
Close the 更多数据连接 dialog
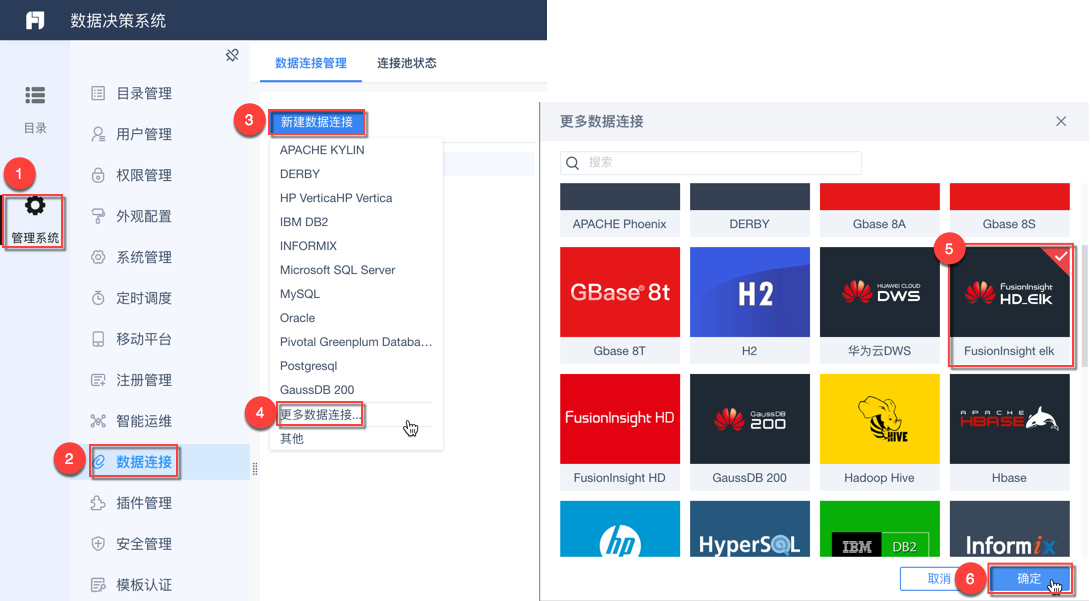[x=1061, y=121]
